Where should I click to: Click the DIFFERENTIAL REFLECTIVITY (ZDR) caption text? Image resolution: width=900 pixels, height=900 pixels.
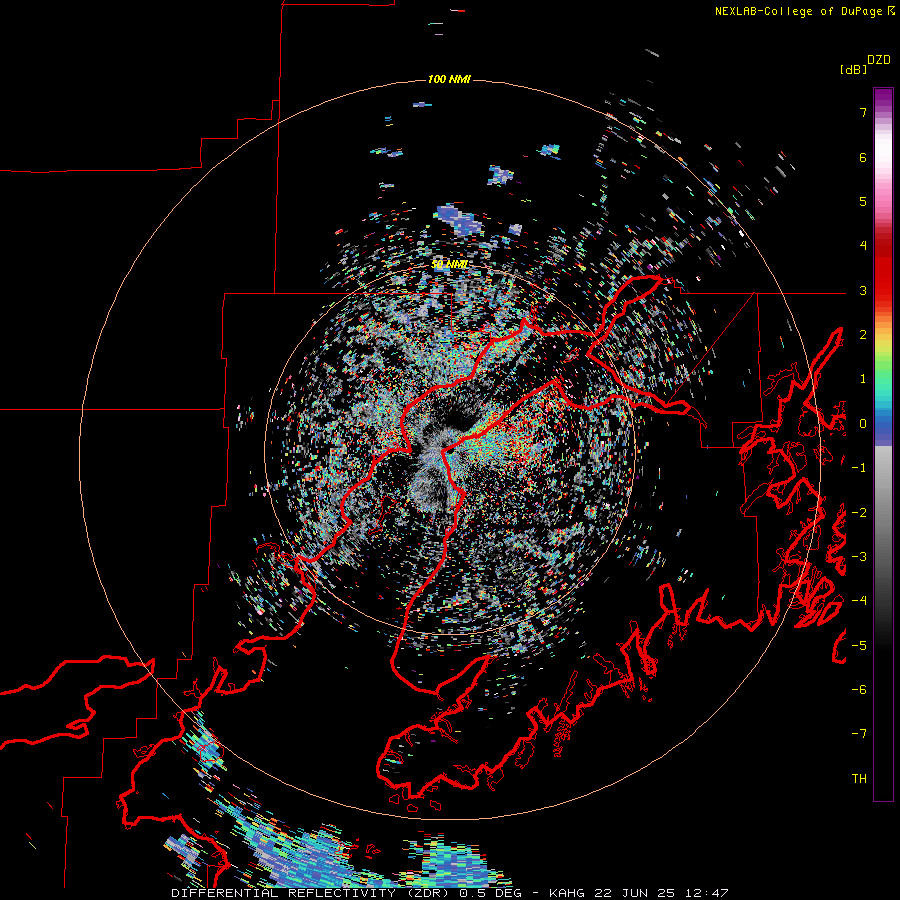[312, 893]
